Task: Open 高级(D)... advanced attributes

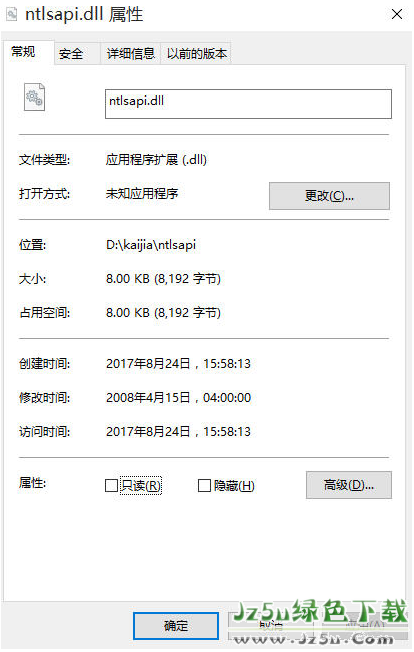Action: pos(349,485)
